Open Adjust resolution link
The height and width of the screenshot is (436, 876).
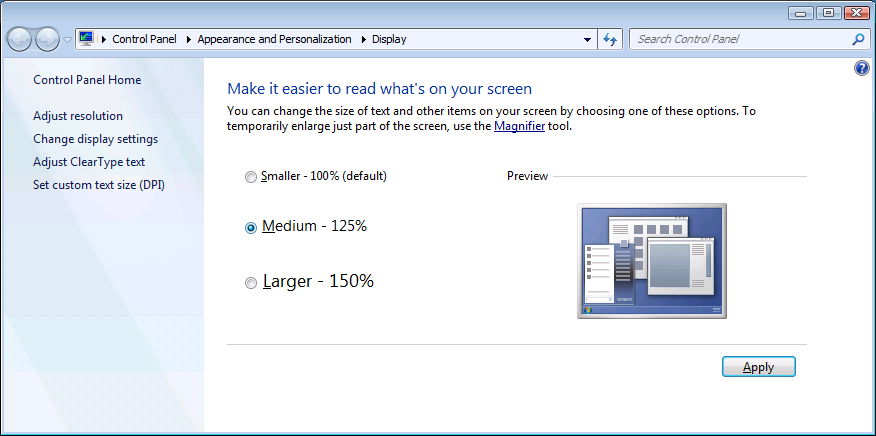pos(78,116)
